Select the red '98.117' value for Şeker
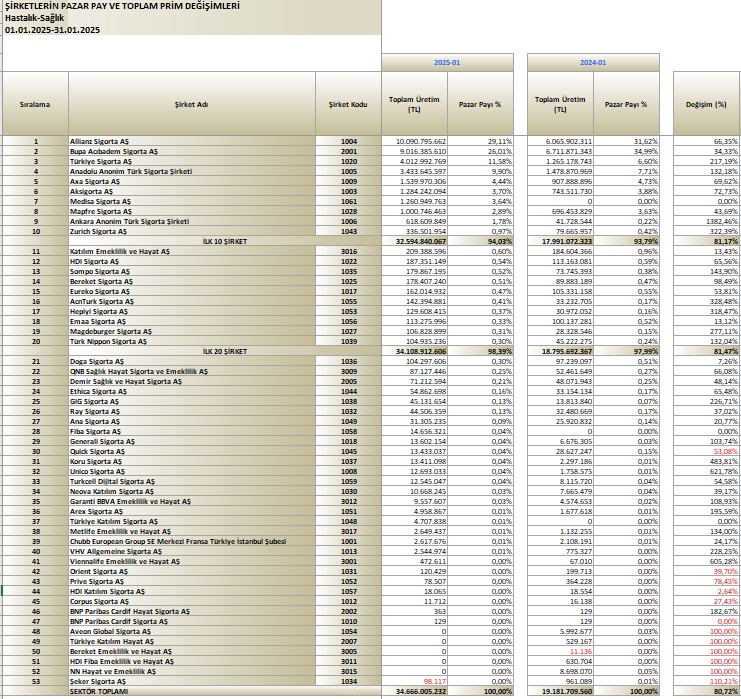 click(x=414, y=681)
